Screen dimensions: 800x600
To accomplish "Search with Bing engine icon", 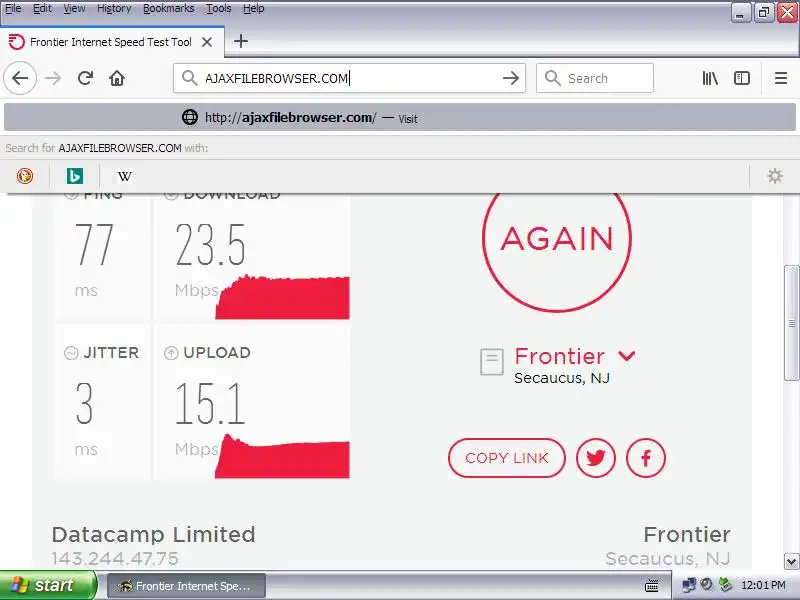I will pyautogui.click(x=74, y=176).
